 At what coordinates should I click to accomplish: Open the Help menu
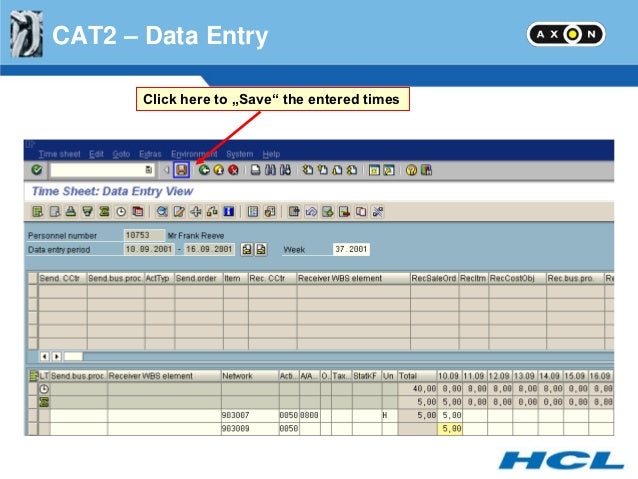click(x=271, y=154)
